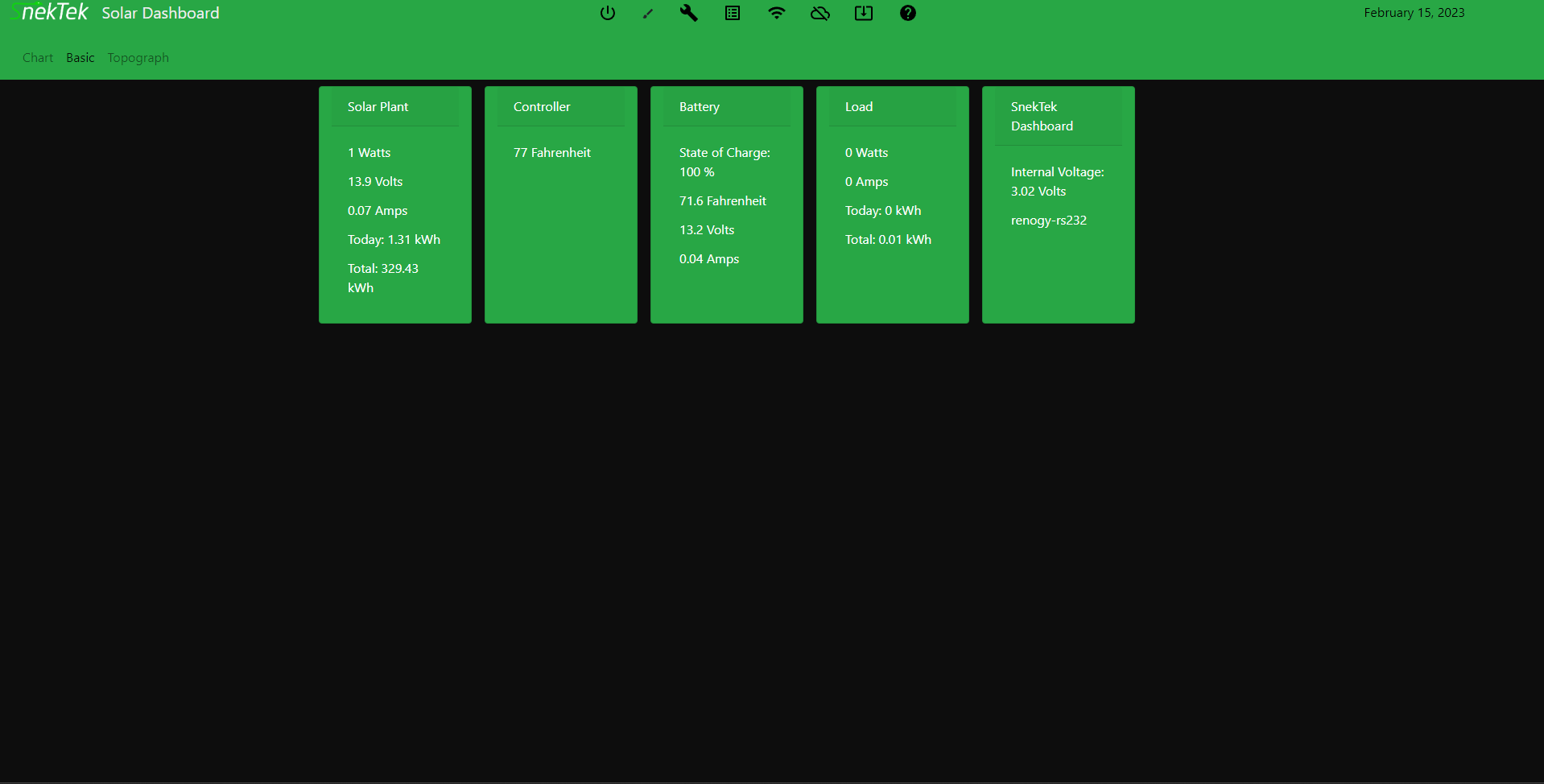
Task: Click the Solar Dashboard title
Action: pyautogui.click(x=160, y=13)
